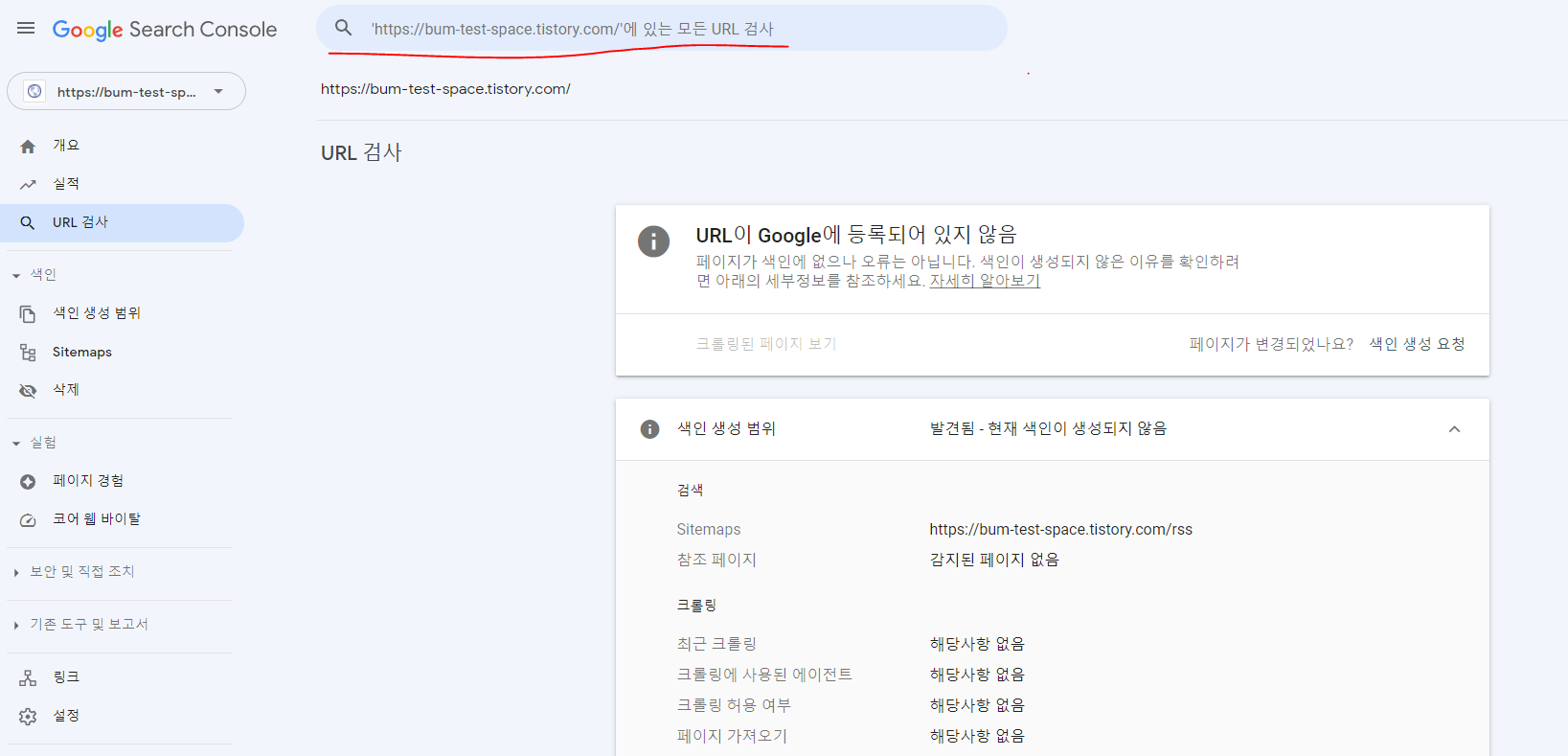Click the home icon beside 개요
Viewport: 1568px width, 756px height.
[28, 146]
